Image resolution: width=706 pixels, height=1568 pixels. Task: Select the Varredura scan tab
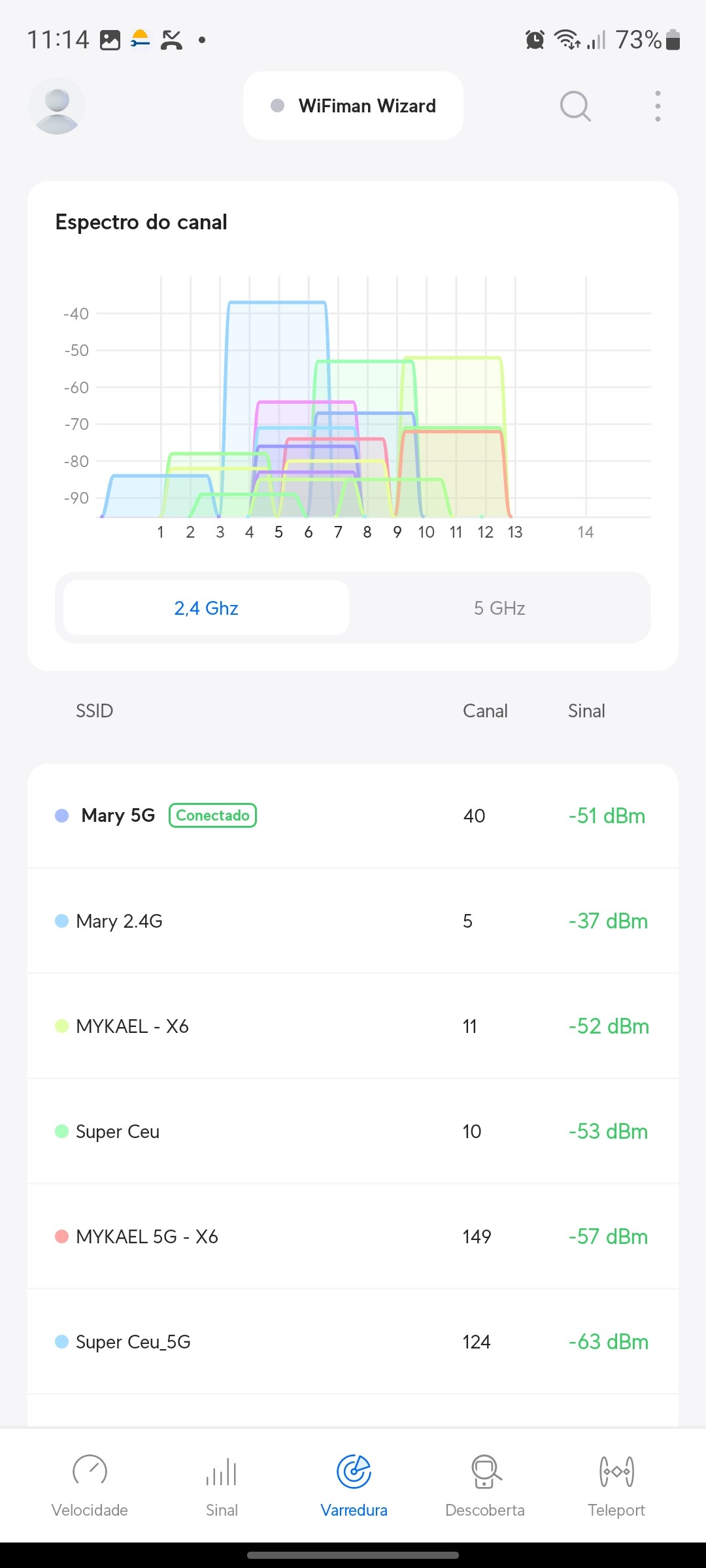pyautogui.click(x=354, y=1484)
